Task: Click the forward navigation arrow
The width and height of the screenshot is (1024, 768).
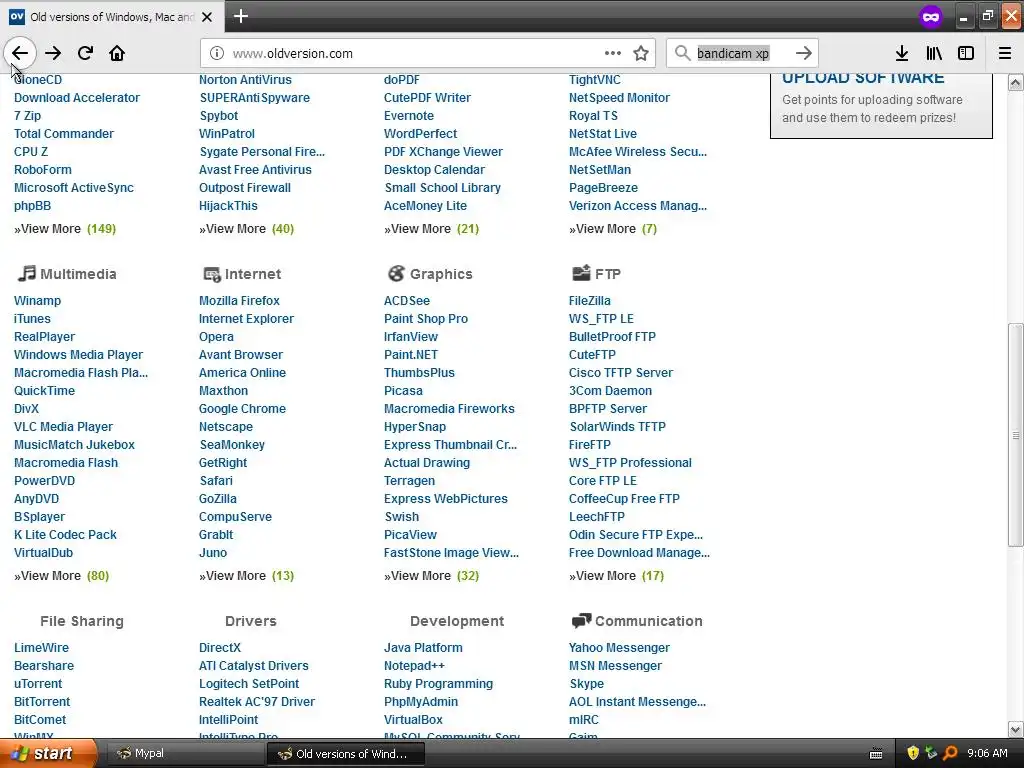Action: 53,53
